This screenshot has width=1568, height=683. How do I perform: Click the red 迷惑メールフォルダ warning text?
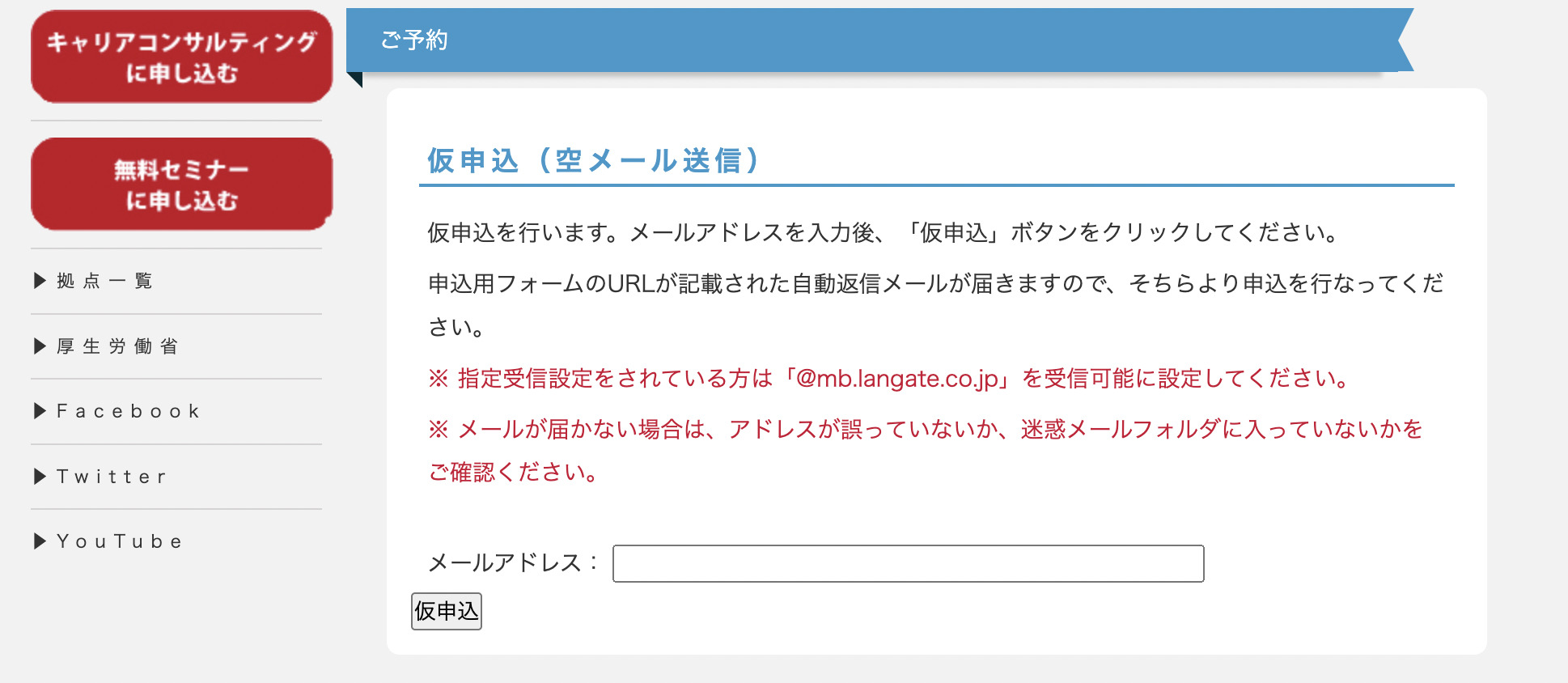926,450
